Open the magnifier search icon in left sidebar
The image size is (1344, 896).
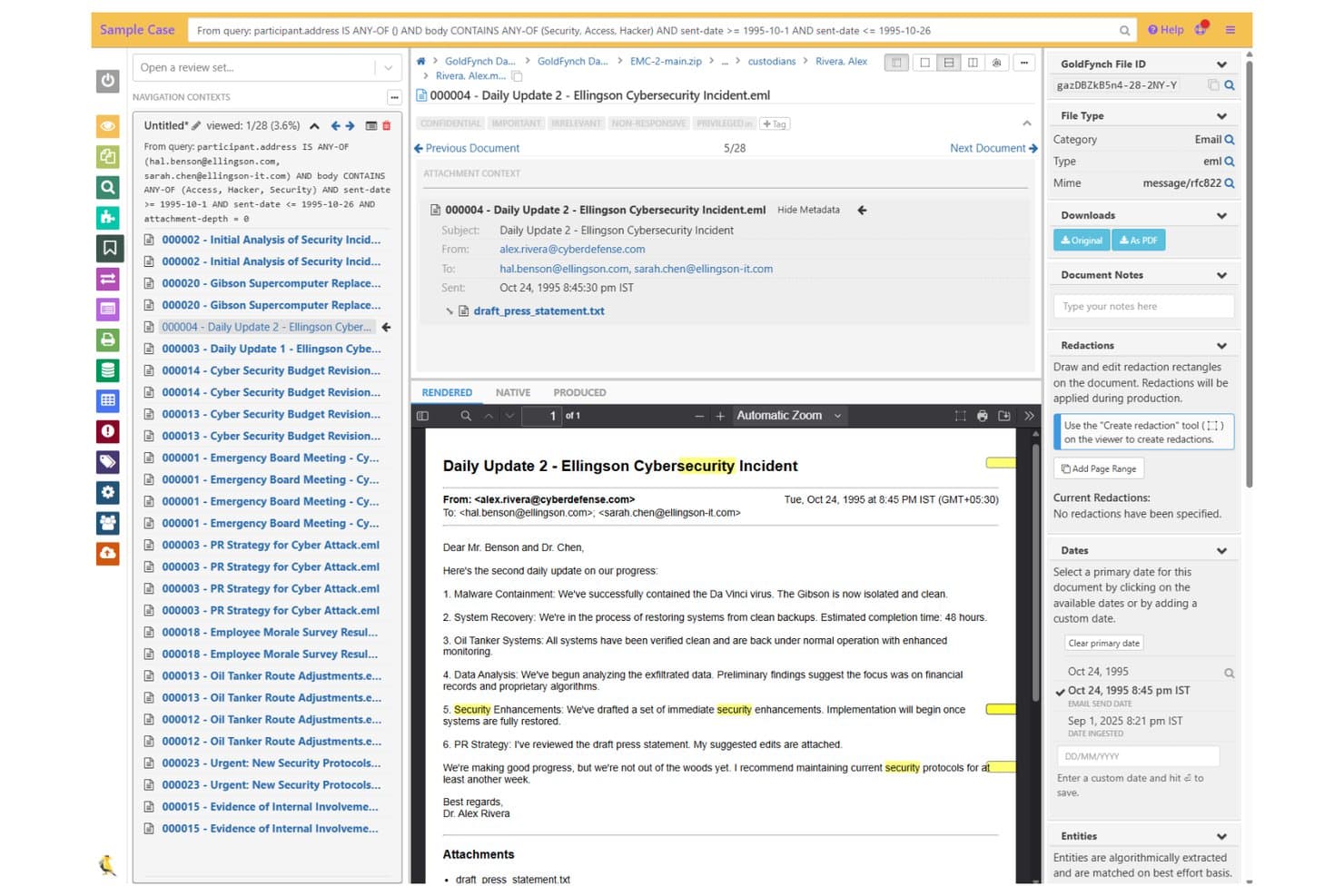[107, 187]
